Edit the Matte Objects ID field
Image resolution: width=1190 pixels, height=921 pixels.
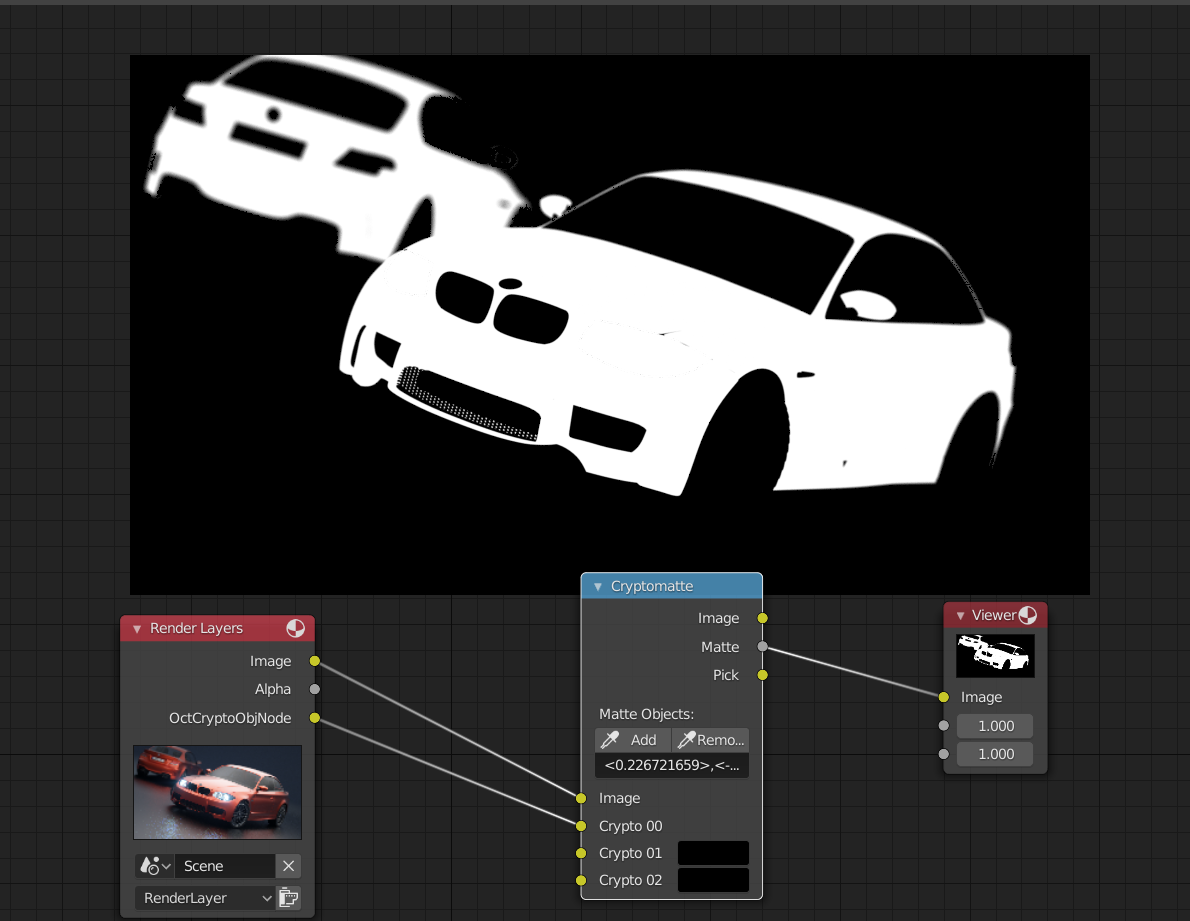tap(672, 765)
